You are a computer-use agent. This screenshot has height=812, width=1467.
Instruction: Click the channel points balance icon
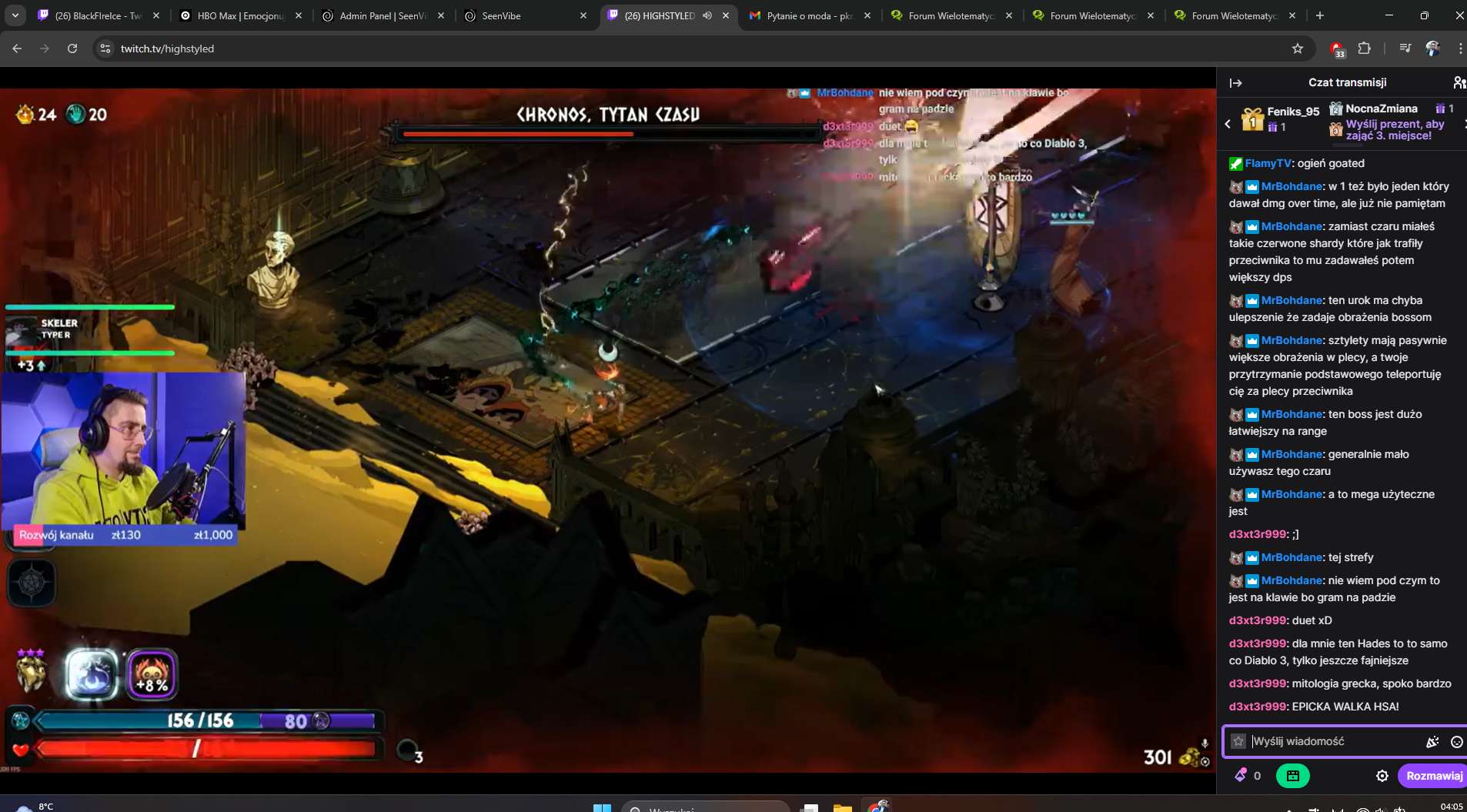[1241, 776]
